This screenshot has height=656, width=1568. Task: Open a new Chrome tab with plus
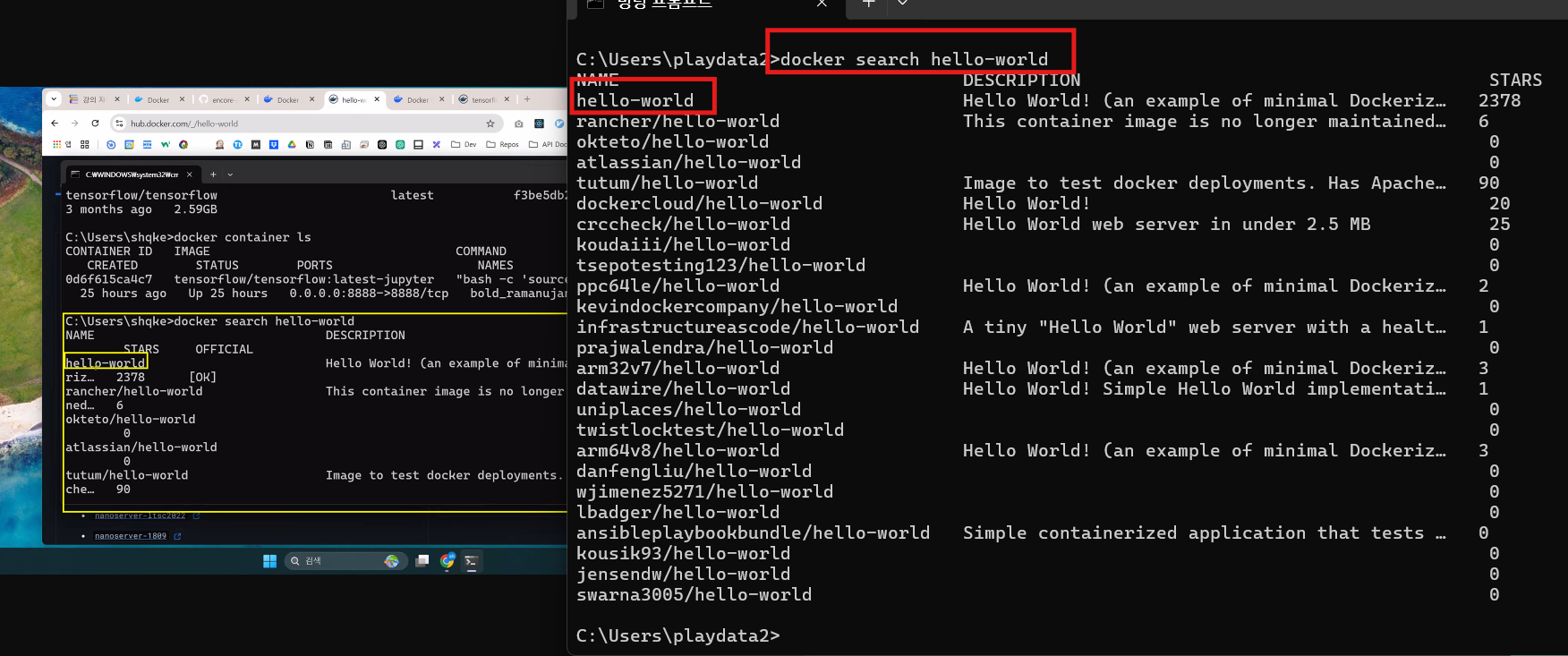(x=527, y=99)
